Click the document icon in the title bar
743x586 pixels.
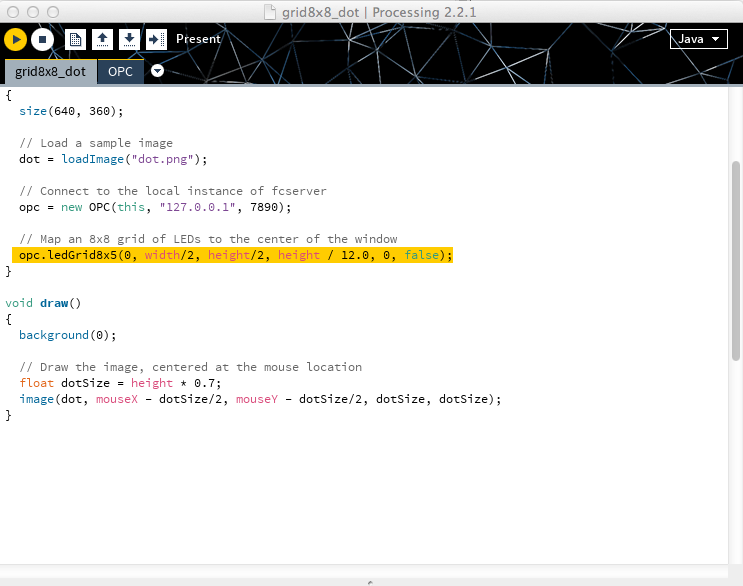(270, 12)
